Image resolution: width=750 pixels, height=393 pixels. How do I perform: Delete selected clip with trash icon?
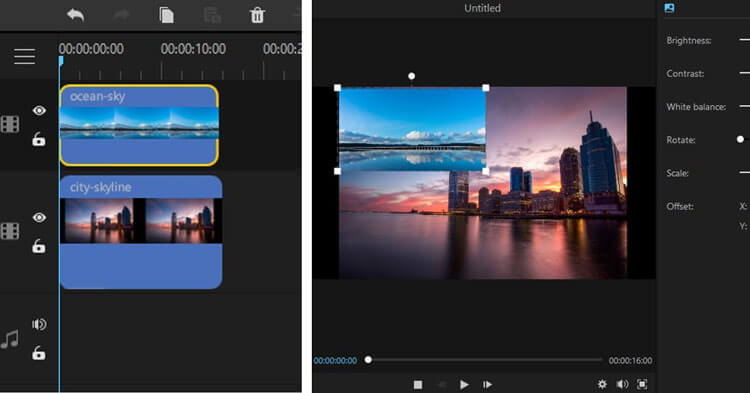pos(257,15)
